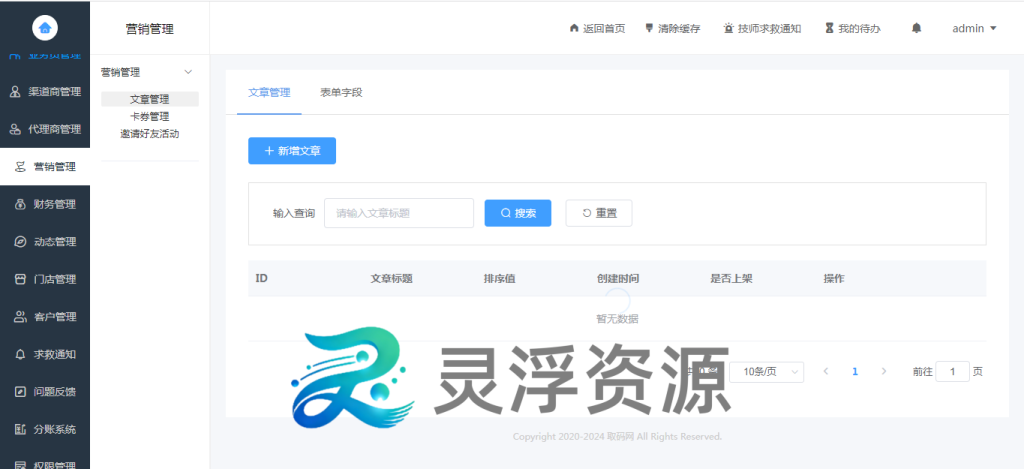The width and height of the screenshot is (1024, 469).
Task: Click the 创建时间 column header
Action: tap(618, 278)
